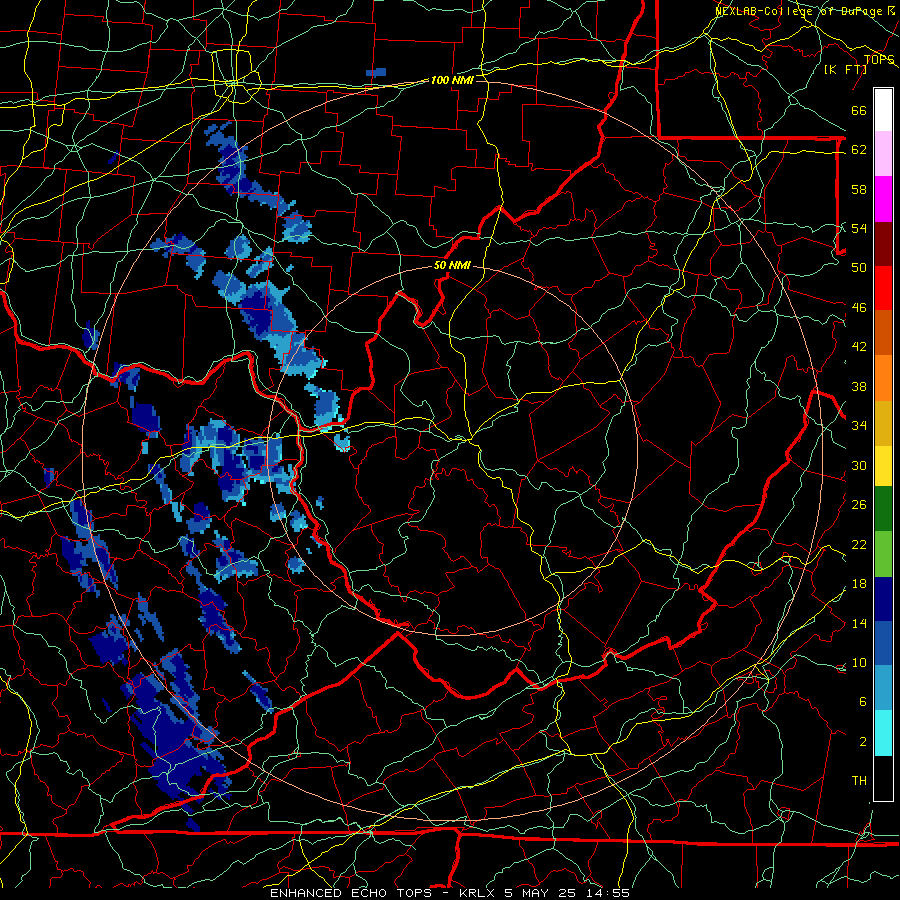Click the "[K FT]" units label
The image size is (900, 900).
point(845,69)
